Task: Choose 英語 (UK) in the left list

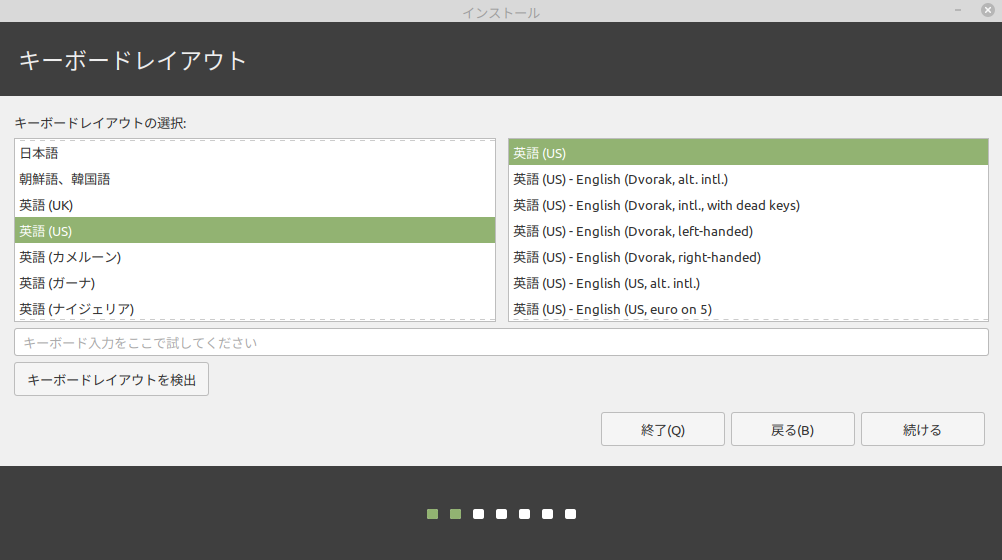Action: 254,205
